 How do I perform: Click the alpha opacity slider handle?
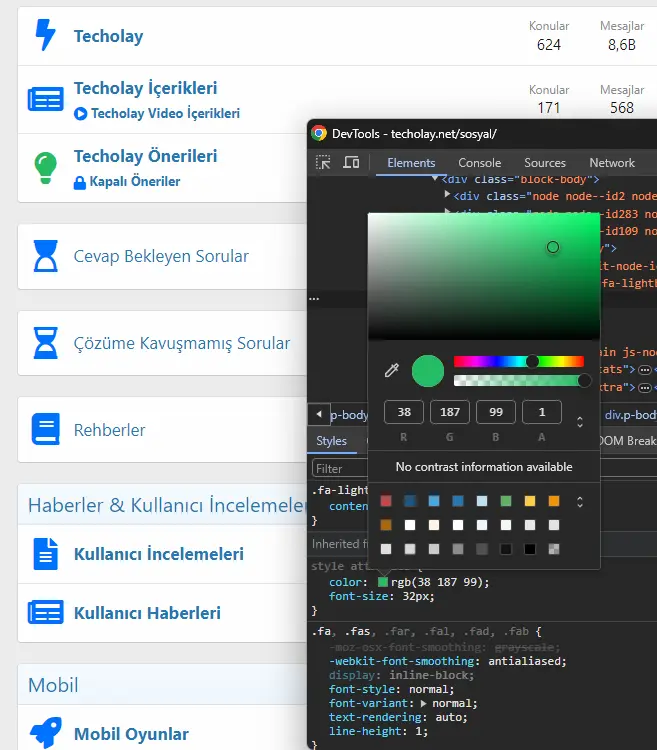[584, 380]
